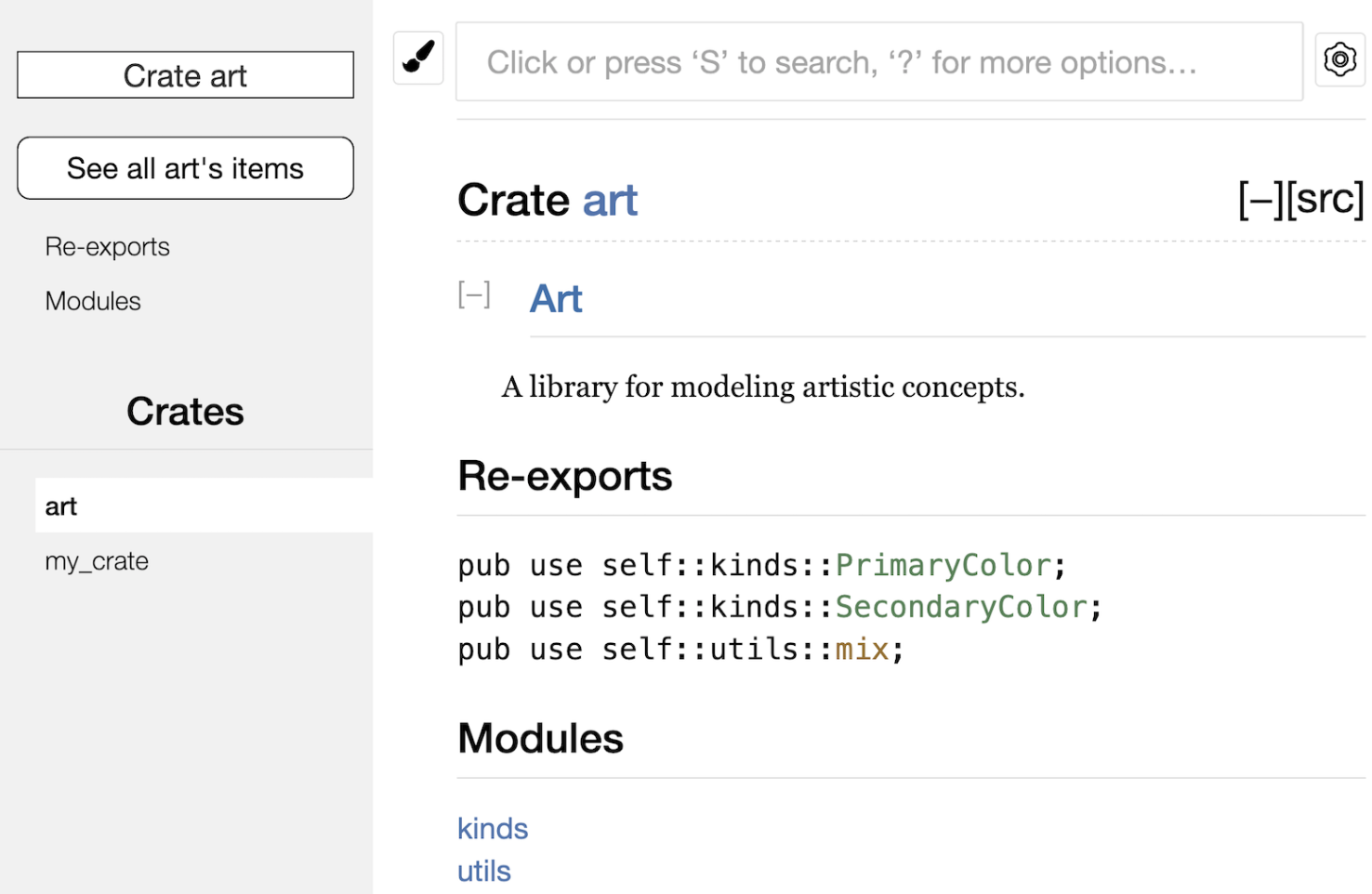The width and height of the screenshot is (1372, 894).
Task: Select my_crate in the Crates list
Action: pyautogui.click(x=97, y=561)
